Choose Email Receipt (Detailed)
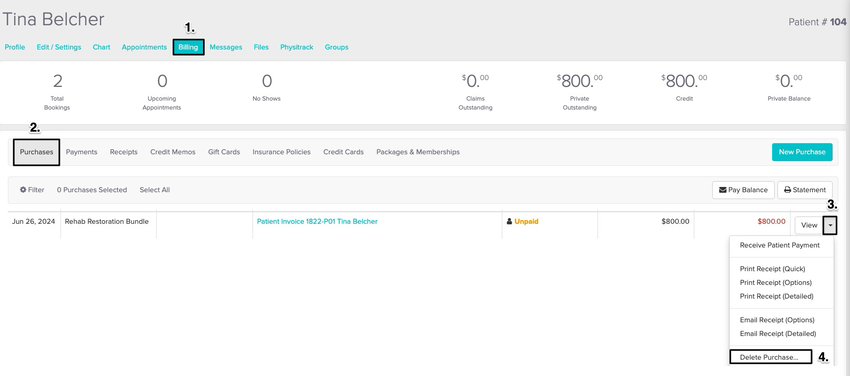 777,334
